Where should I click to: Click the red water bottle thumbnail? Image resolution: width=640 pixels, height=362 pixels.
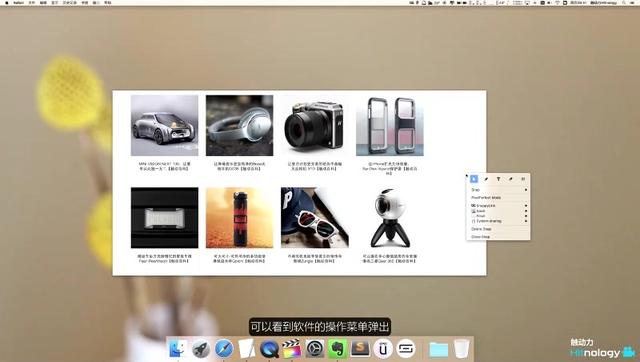tap(240, 218)
